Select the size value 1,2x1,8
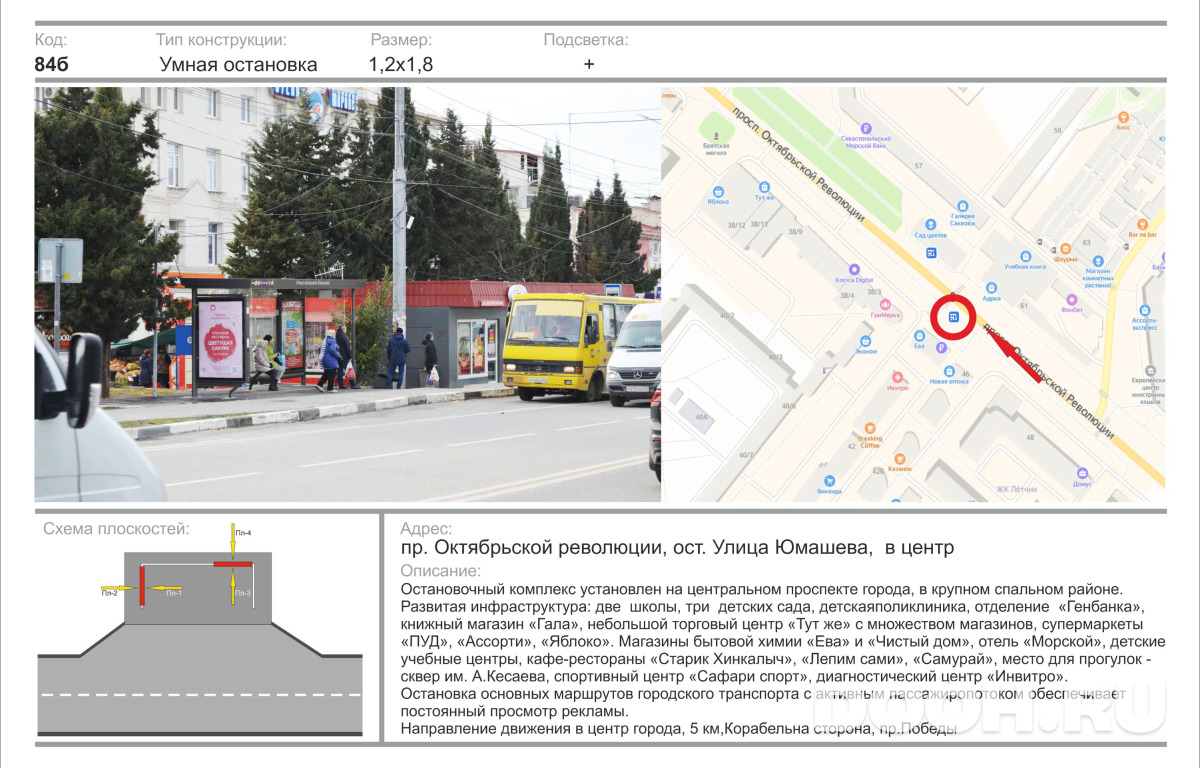Screen dimensions: 1200x768 point(400,65)
